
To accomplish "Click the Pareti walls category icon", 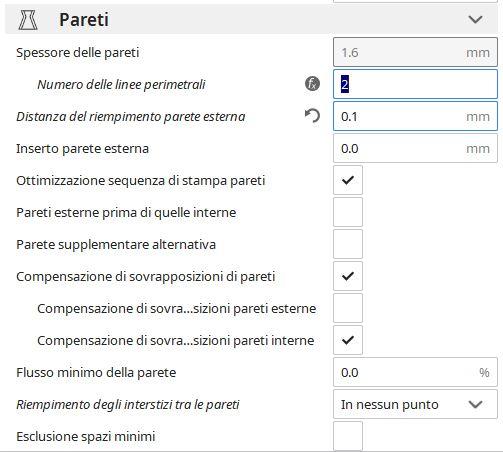I will coord(28,20).
